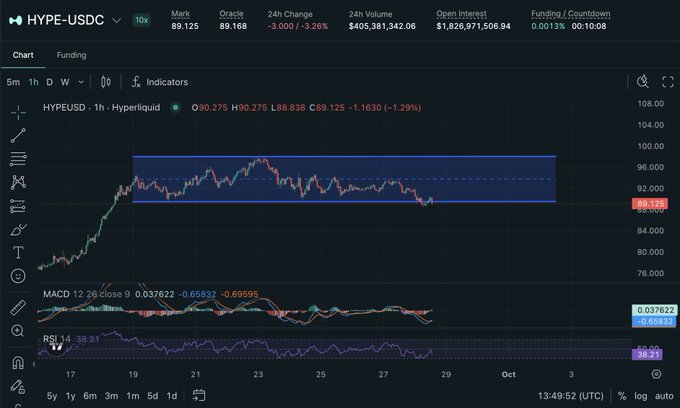
Task: Click the 24h Change value -3.000 / -3.26%
Action: pyautogui.click(x=298, y=26)
